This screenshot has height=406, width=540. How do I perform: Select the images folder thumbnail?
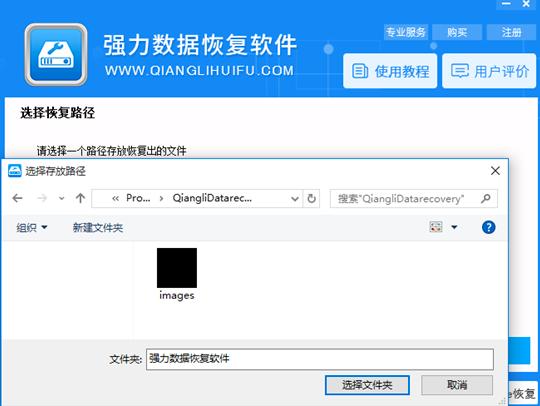tap(177, 268)
